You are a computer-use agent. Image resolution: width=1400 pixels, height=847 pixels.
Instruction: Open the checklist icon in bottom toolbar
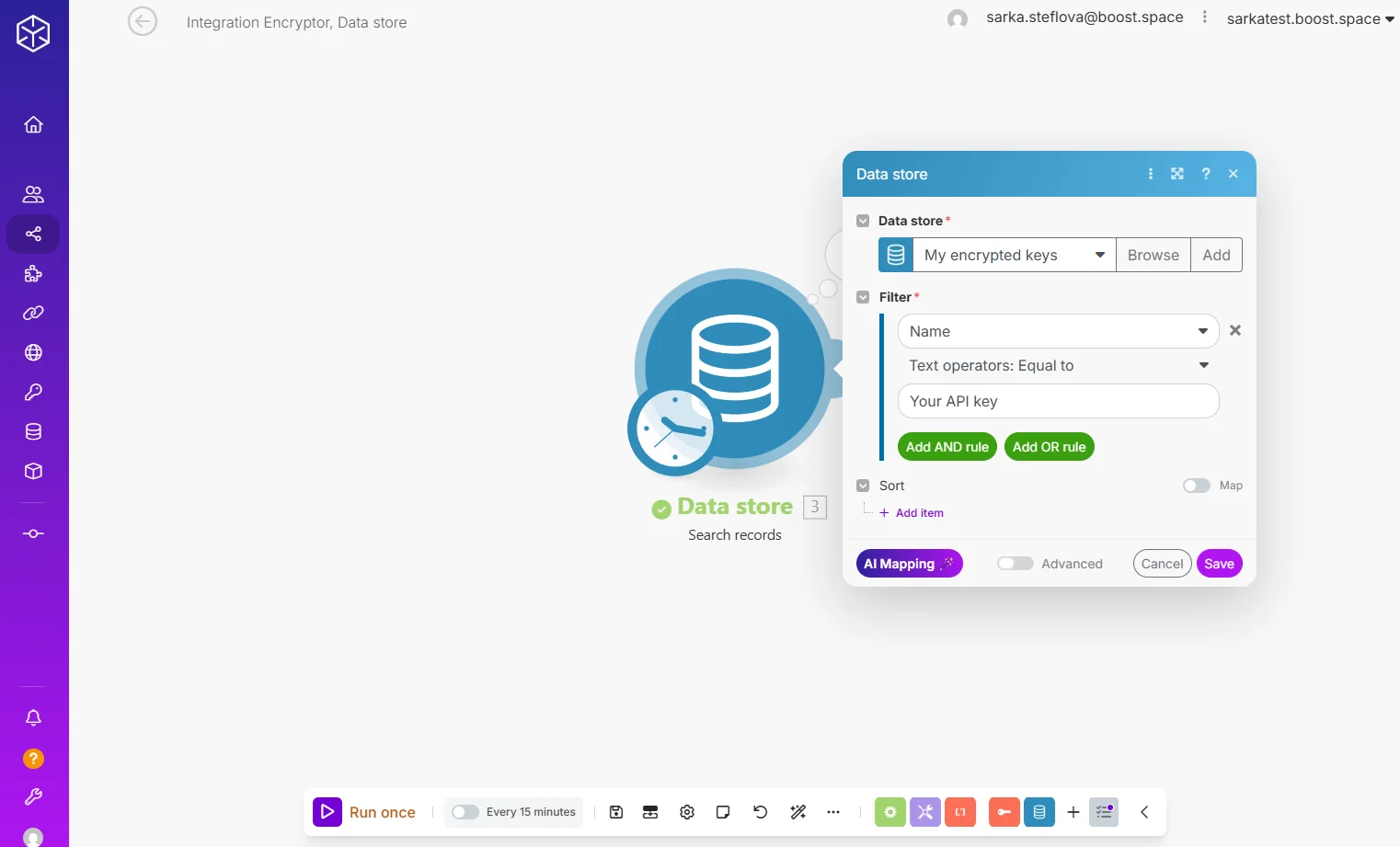pyautogui.click(x=1104, y=812)
